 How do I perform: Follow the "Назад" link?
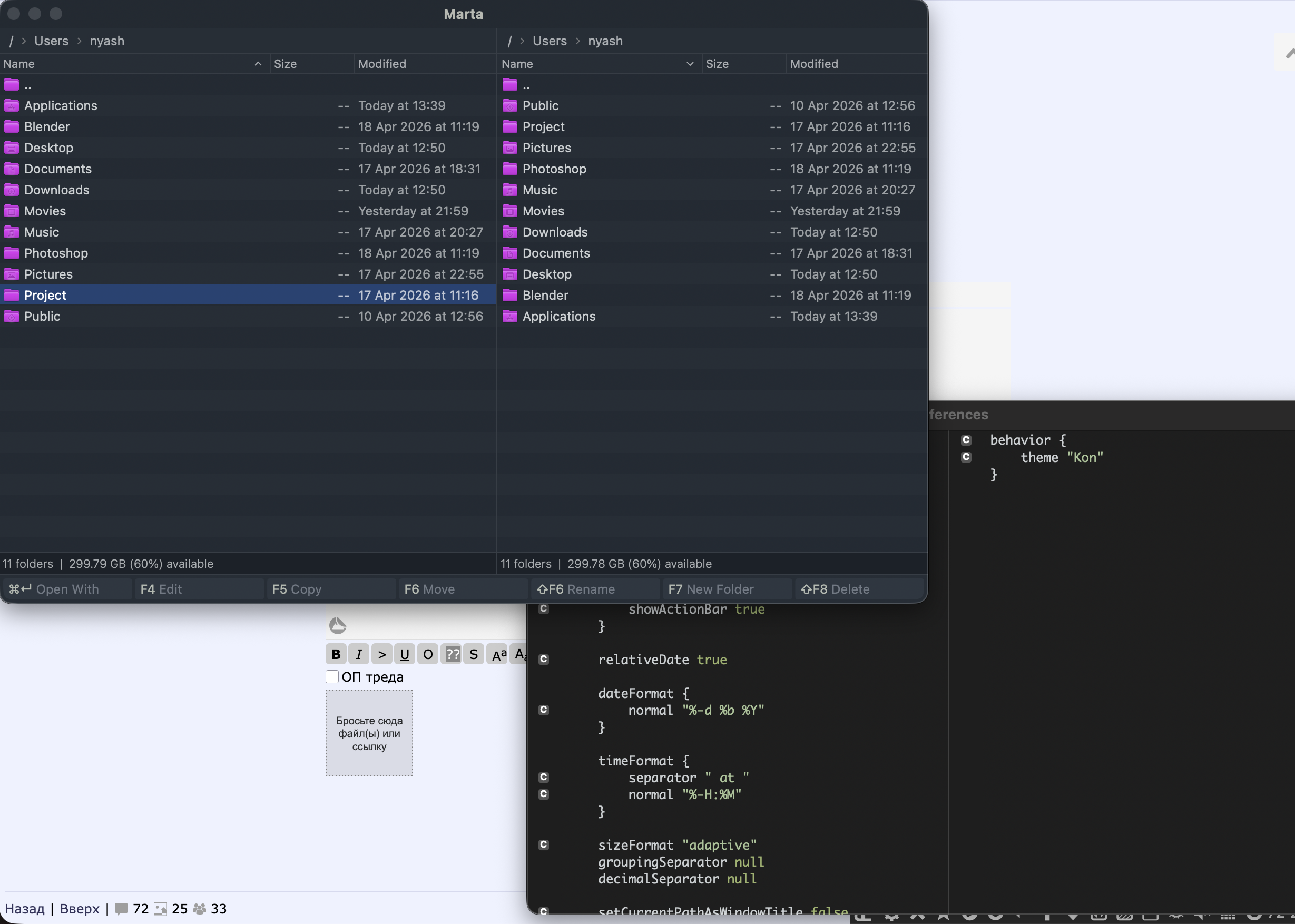(24, 909)
